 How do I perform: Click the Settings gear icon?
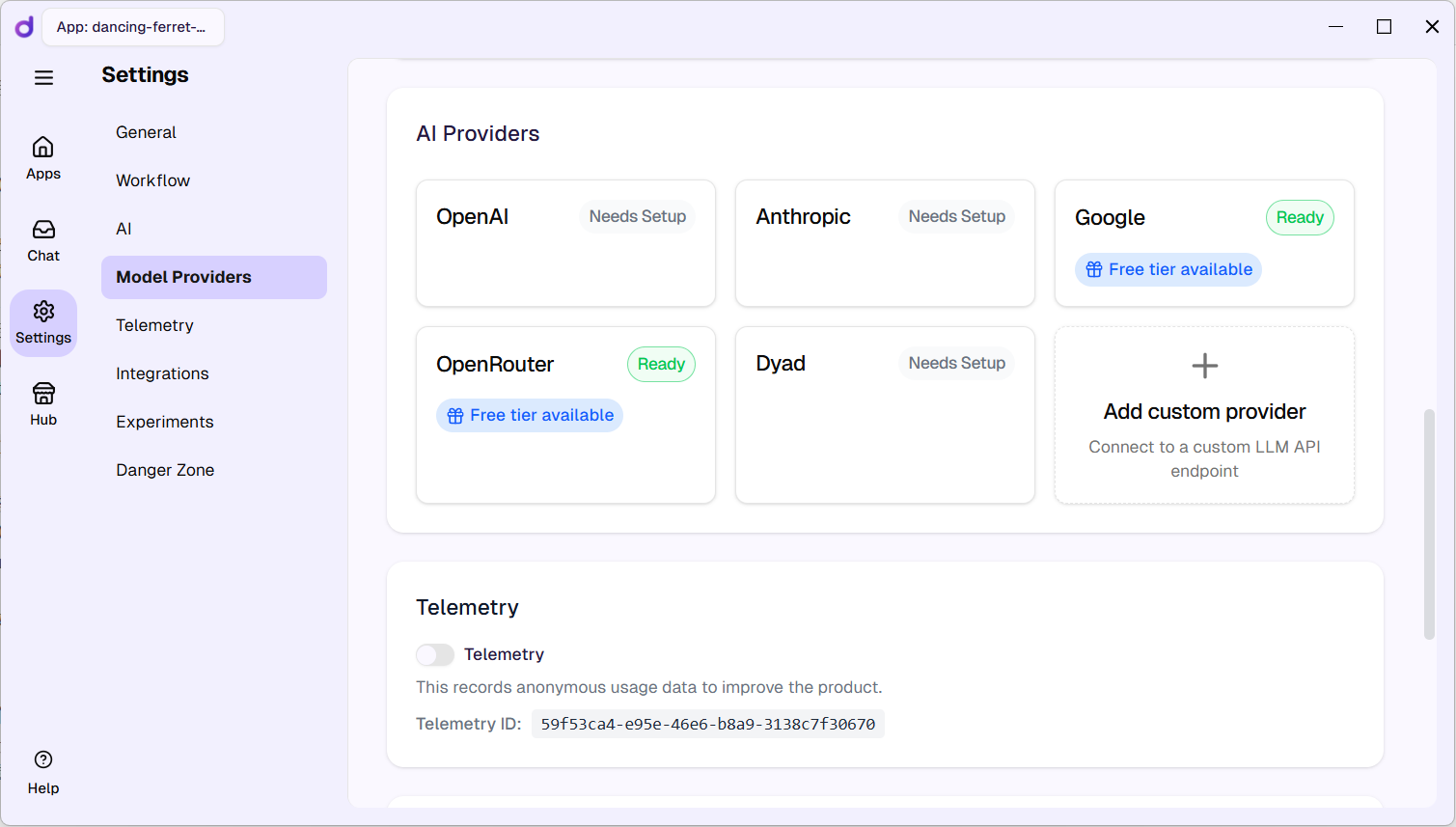point(43,312)
